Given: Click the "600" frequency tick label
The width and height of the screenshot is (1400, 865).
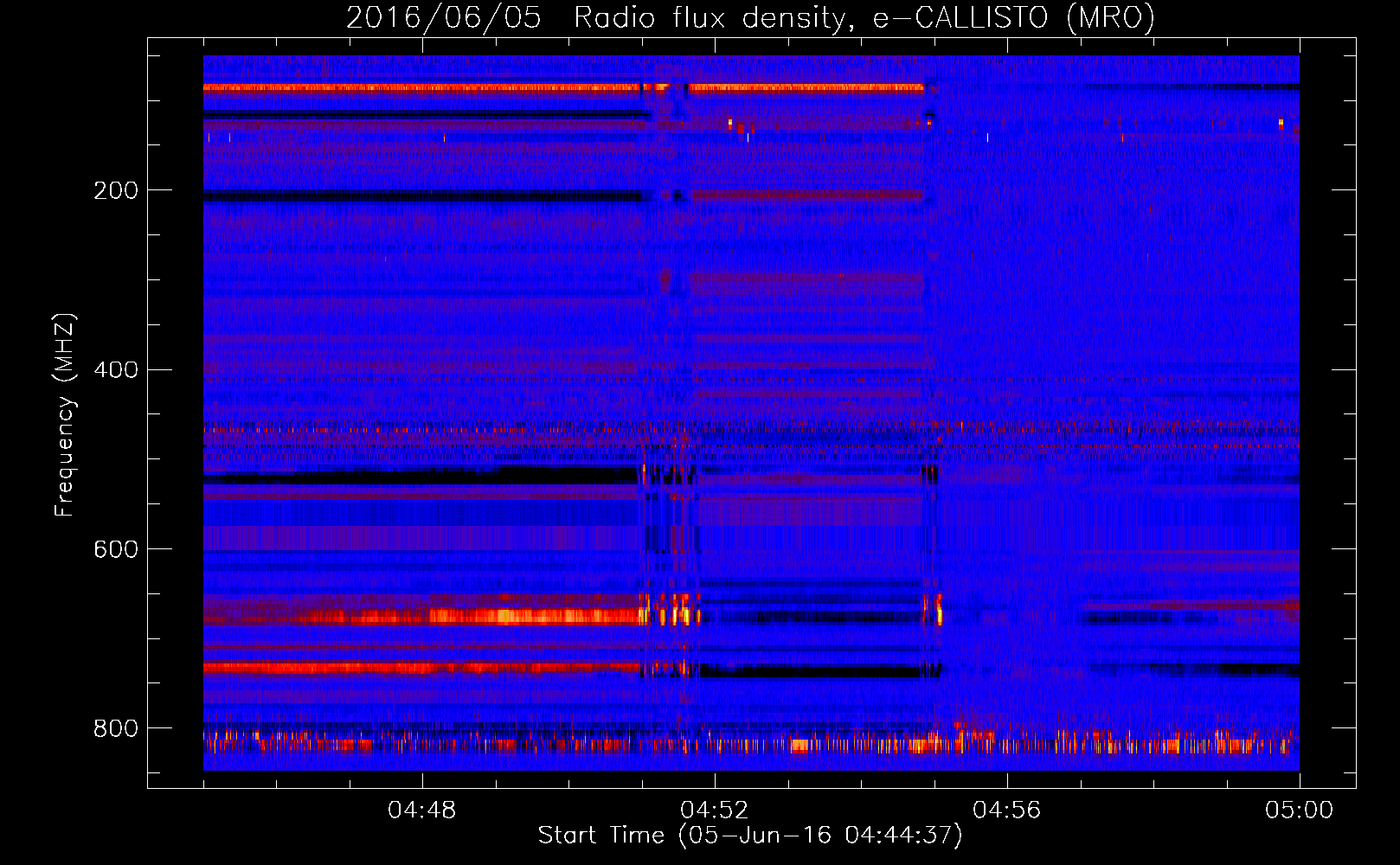Looking at the screenshot, I should [x=116, y=550].
